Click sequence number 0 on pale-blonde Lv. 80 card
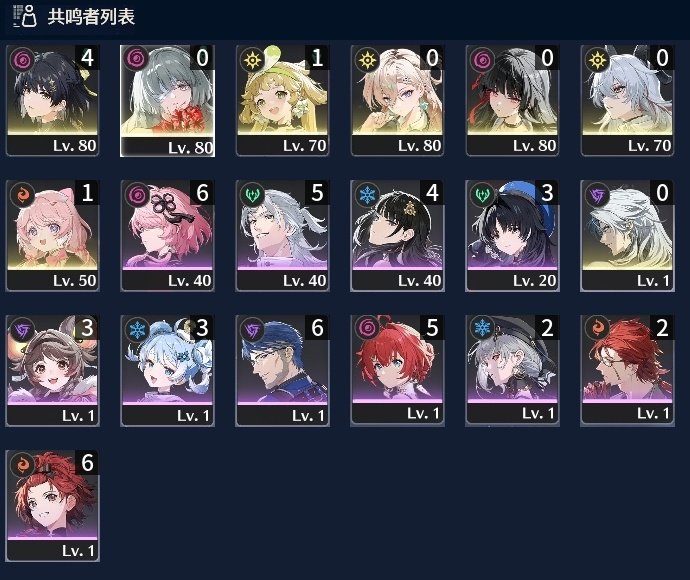Image resolution: width=690 pixels, height=580 pixels. tap(432, 58)
